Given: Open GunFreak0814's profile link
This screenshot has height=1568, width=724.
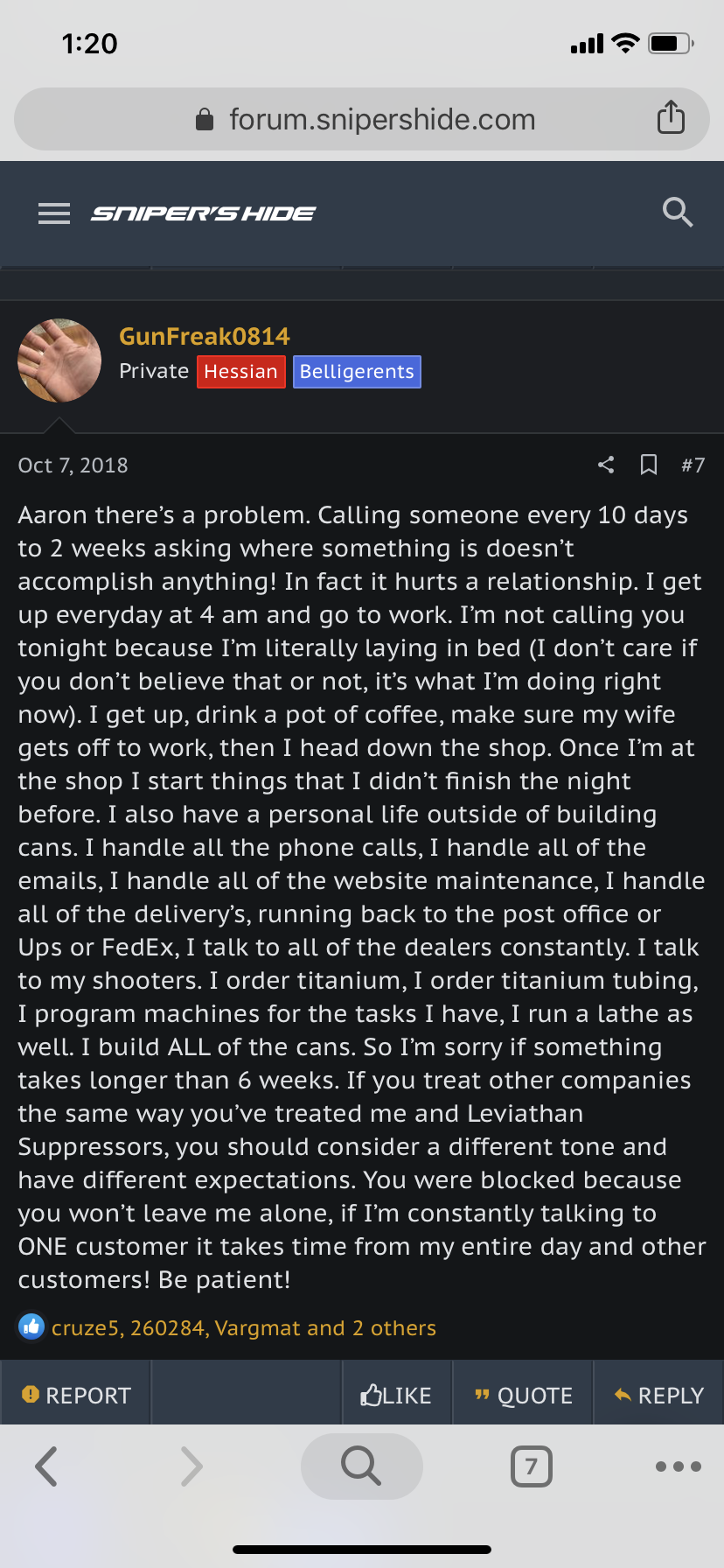Looking at the screenshot, I should click(x=205, y=337).
